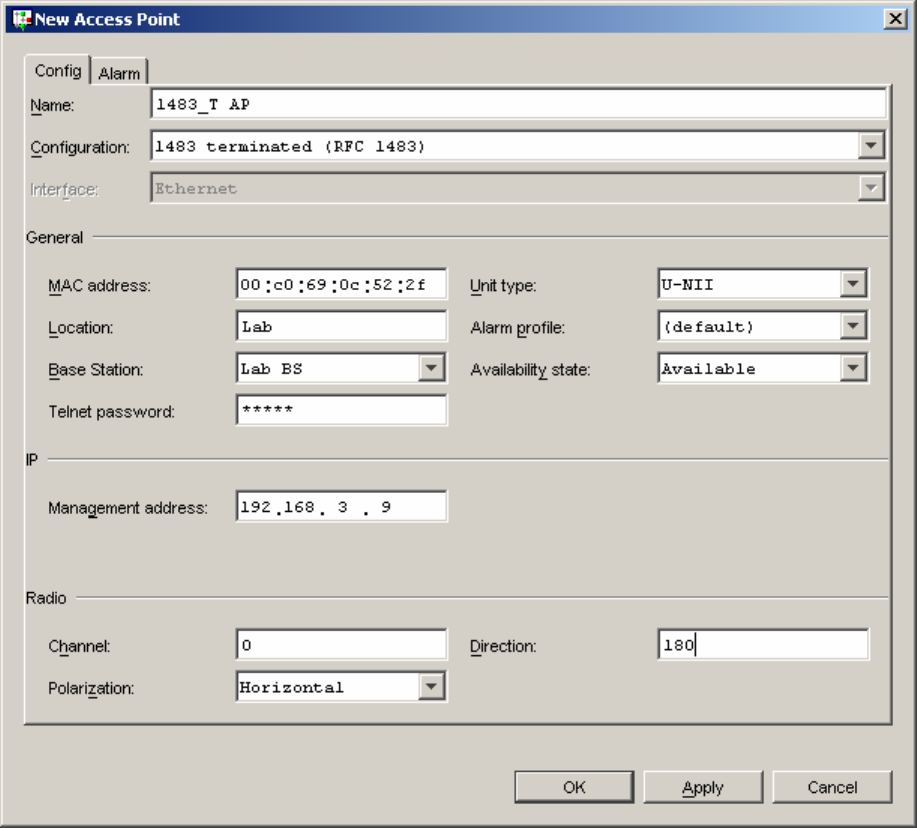Screen dimensions: 917x828
Task: Click the New Access Point title bar icon
Action: tap(21, 19)
